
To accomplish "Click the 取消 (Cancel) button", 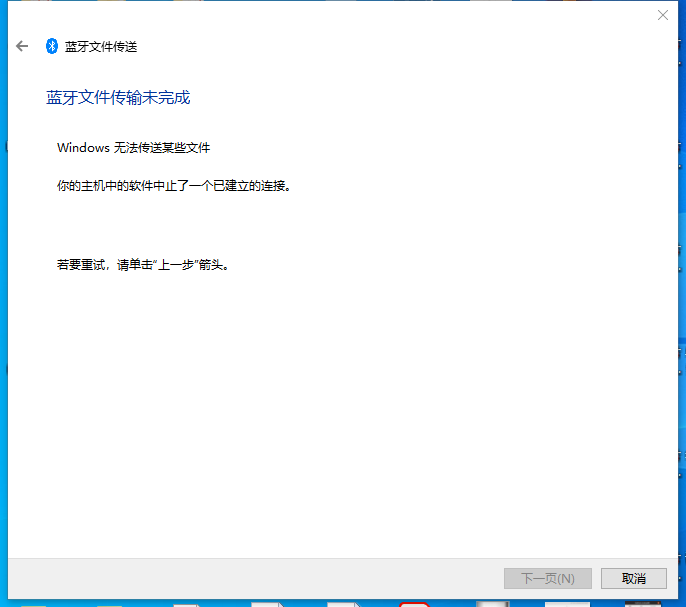I will (634, 579).
